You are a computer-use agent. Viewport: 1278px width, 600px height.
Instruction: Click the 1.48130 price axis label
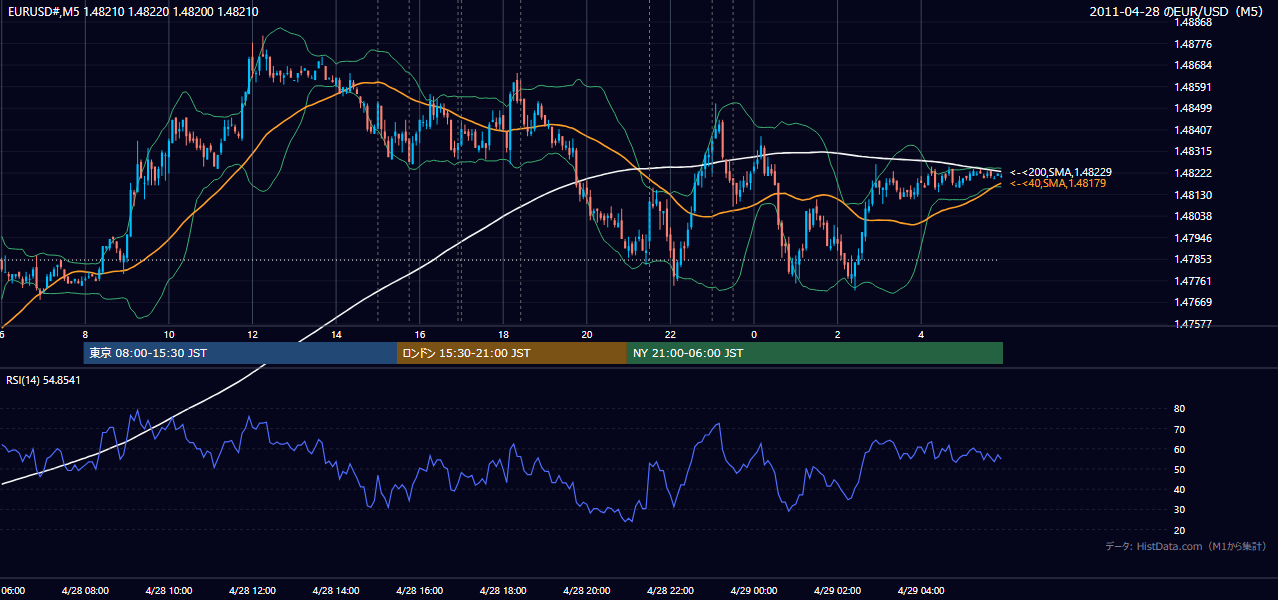pyautogui.click(x=1193, y=195)
